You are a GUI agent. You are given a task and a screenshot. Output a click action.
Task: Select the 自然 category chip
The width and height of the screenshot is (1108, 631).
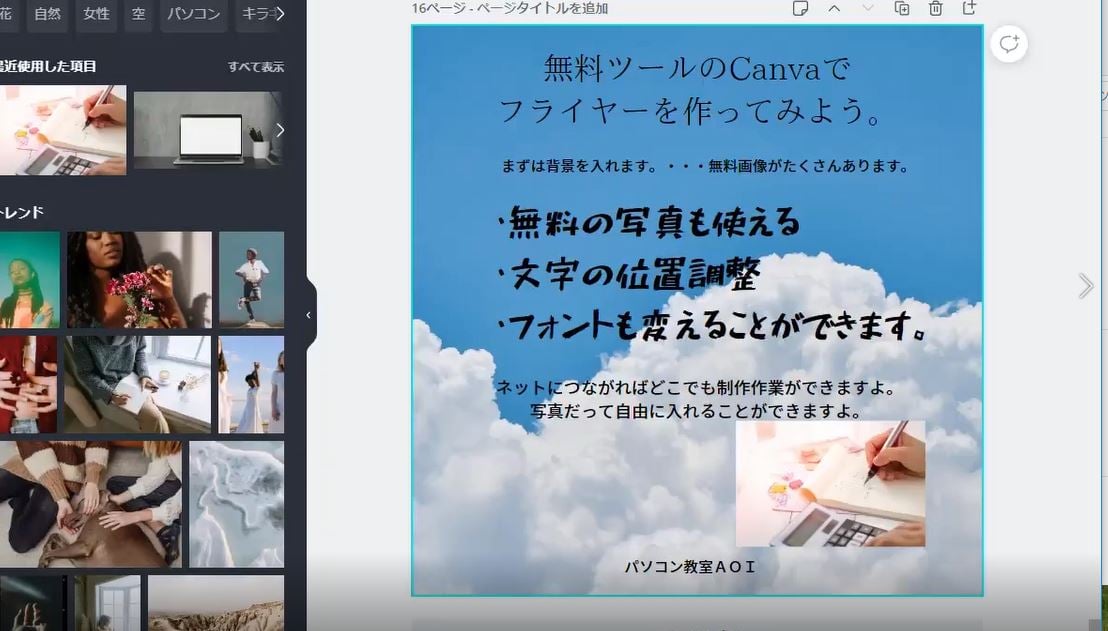pos(47,14)
